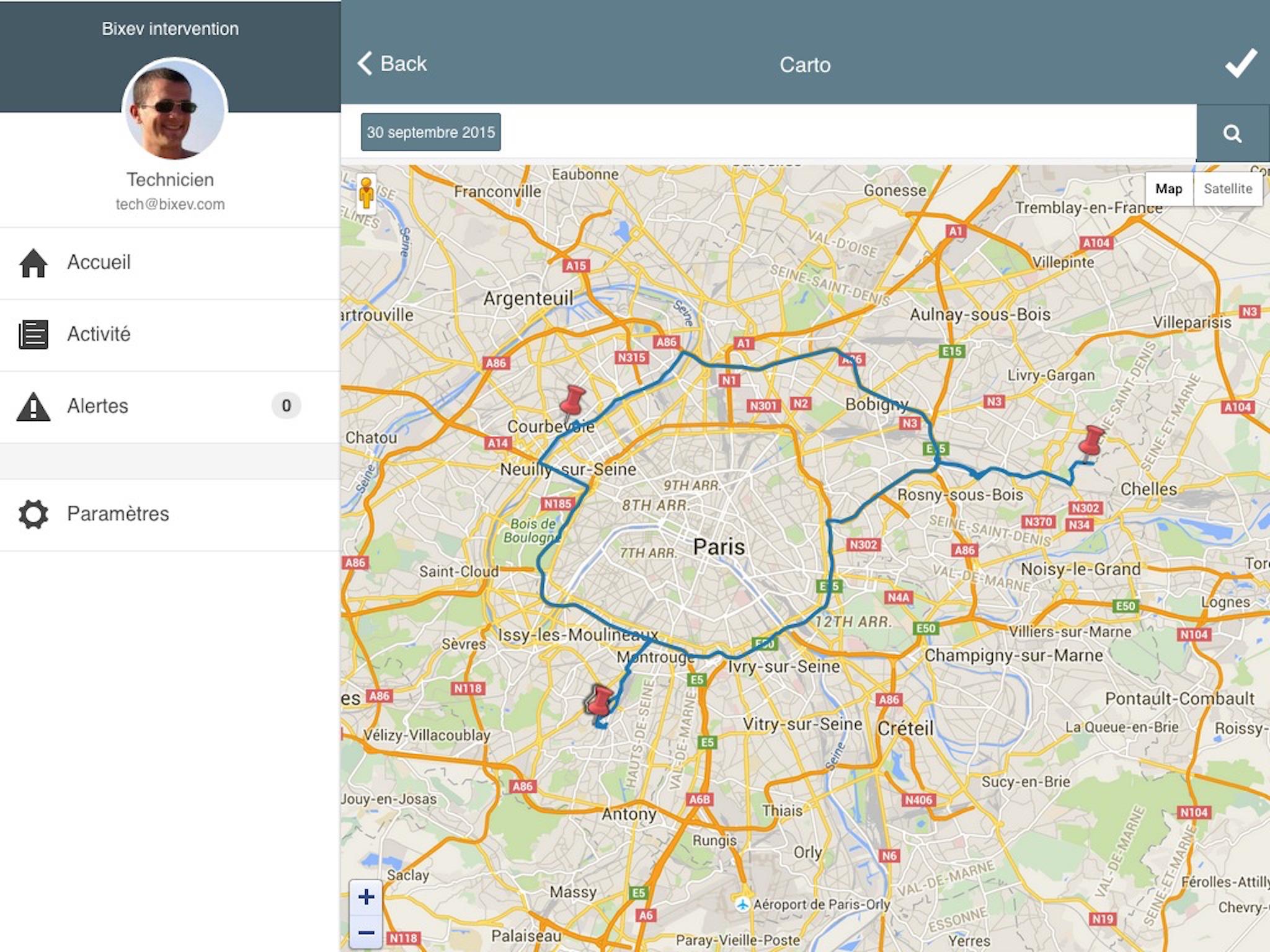The image size is (1270, 952).
Task: Click the A15 road shield near Argenteuil
Action: pyautogui.click(x=575, y=265)
